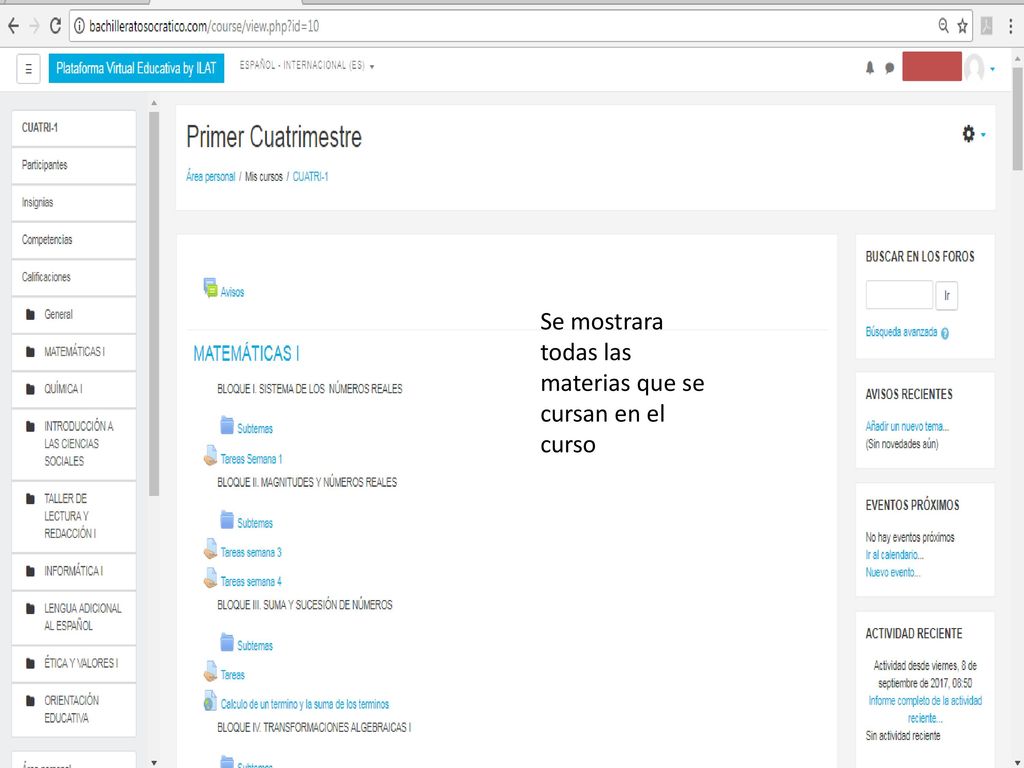Go to Introducción a las Ciencias Sociales section
Viewport: 1024px width, 768px height.
[x=74, y=444]
